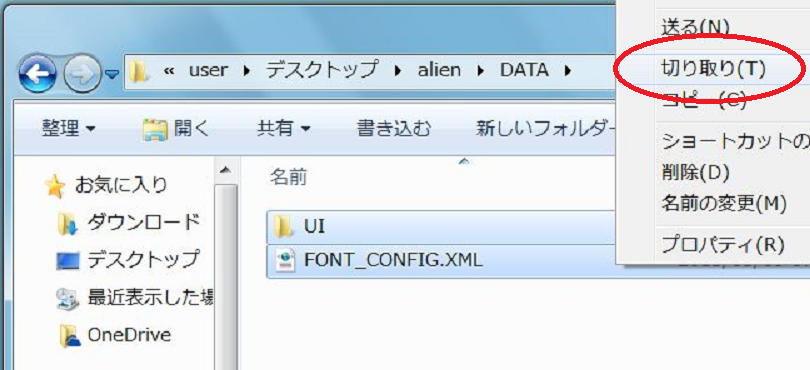This screenshot has height=370, width=810.
Task: Go back with the blue Back arrow
Action: click(37, 74)
